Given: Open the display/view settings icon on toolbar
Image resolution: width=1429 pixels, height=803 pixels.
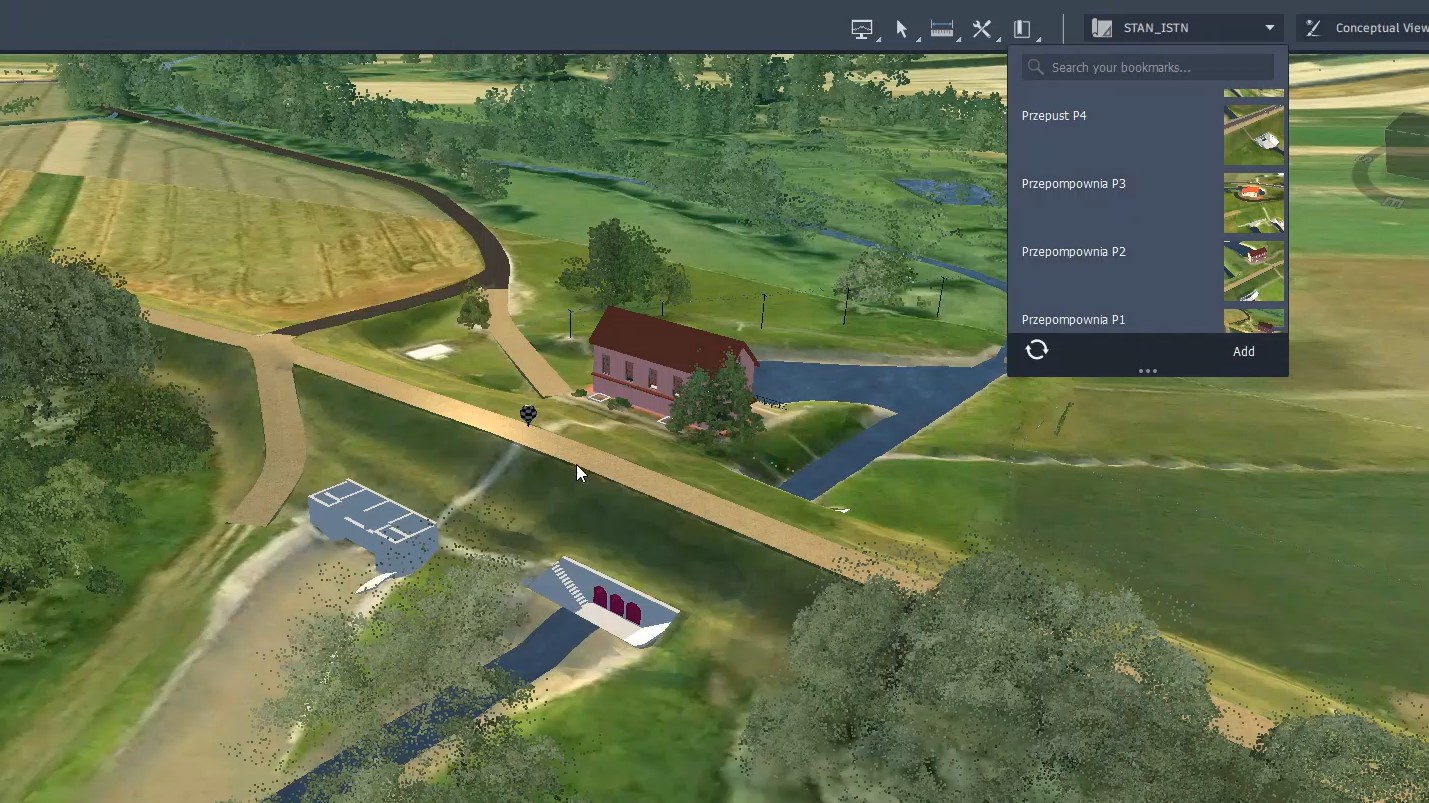Looking at the screenshot, I should [x=862, y=27].
